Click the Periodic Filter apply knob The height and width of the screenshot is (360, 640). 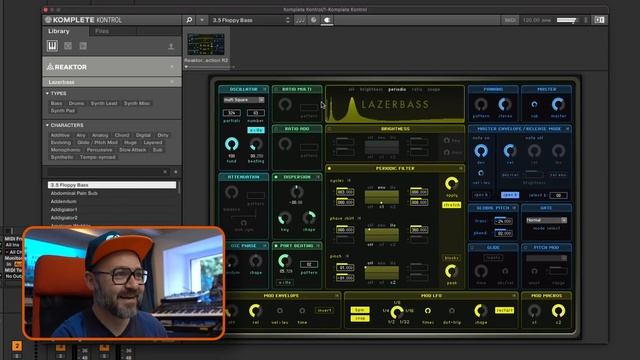pos(451,184)
